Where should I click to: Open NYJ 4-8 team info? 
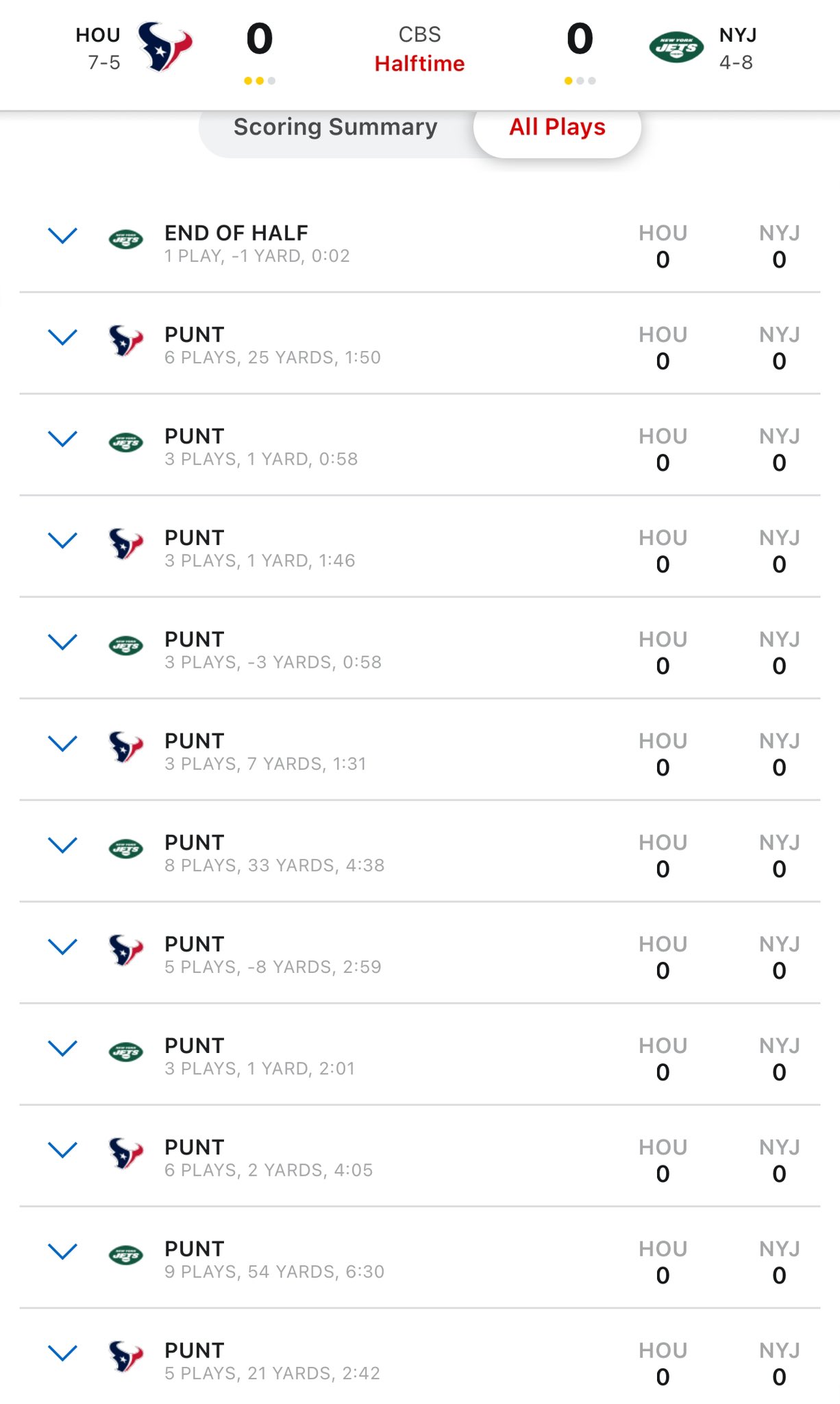[x=737, y=48]
